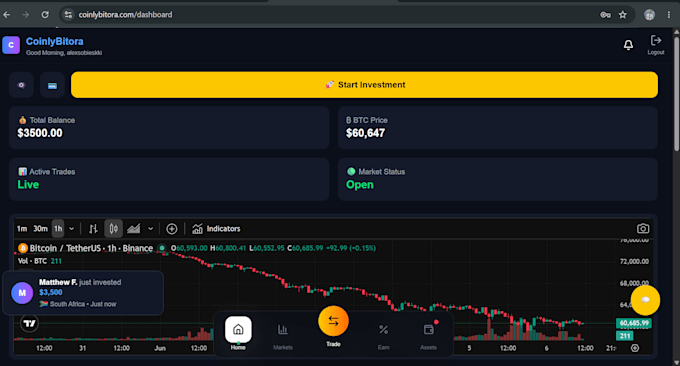Image resolution: width=680 pixels, height=366 pixels.
Task: Click the TradingView logo on chart
Action: coord(29,323)
